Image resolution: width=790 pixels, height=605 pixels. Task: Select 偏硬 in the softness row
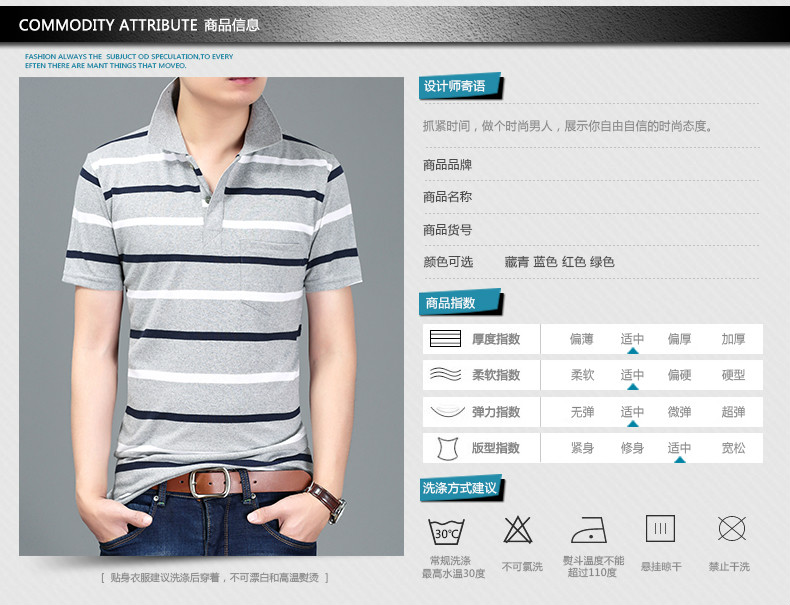point(679,375)
